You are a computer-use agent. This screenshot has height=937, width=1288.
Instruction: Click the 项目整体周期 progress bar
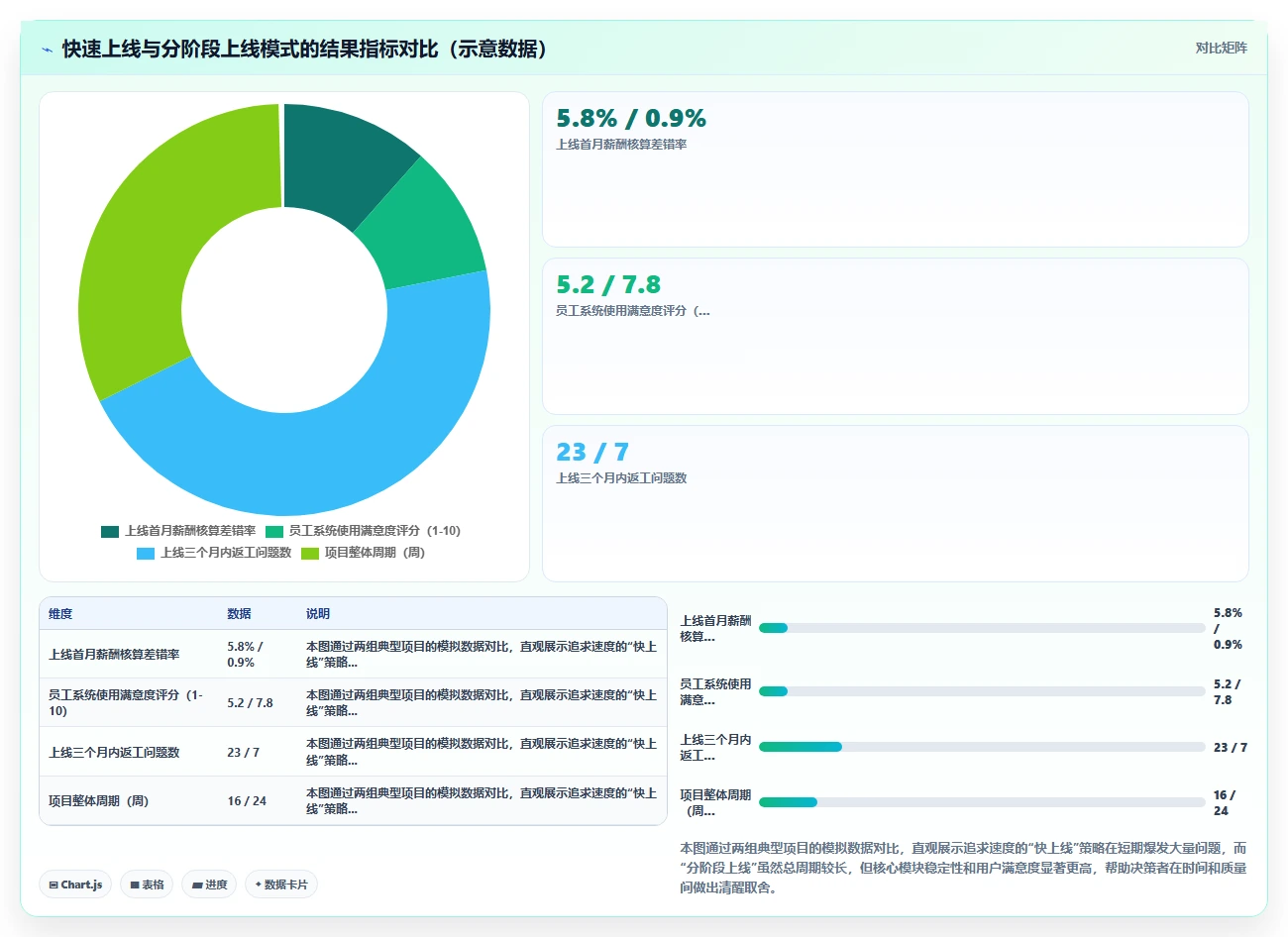(982, 802)
